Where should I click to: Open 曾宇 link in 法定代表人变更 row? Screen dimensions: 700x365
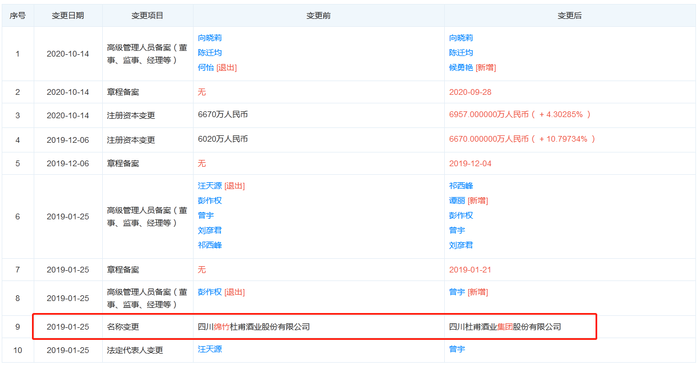tap(457, 349)
